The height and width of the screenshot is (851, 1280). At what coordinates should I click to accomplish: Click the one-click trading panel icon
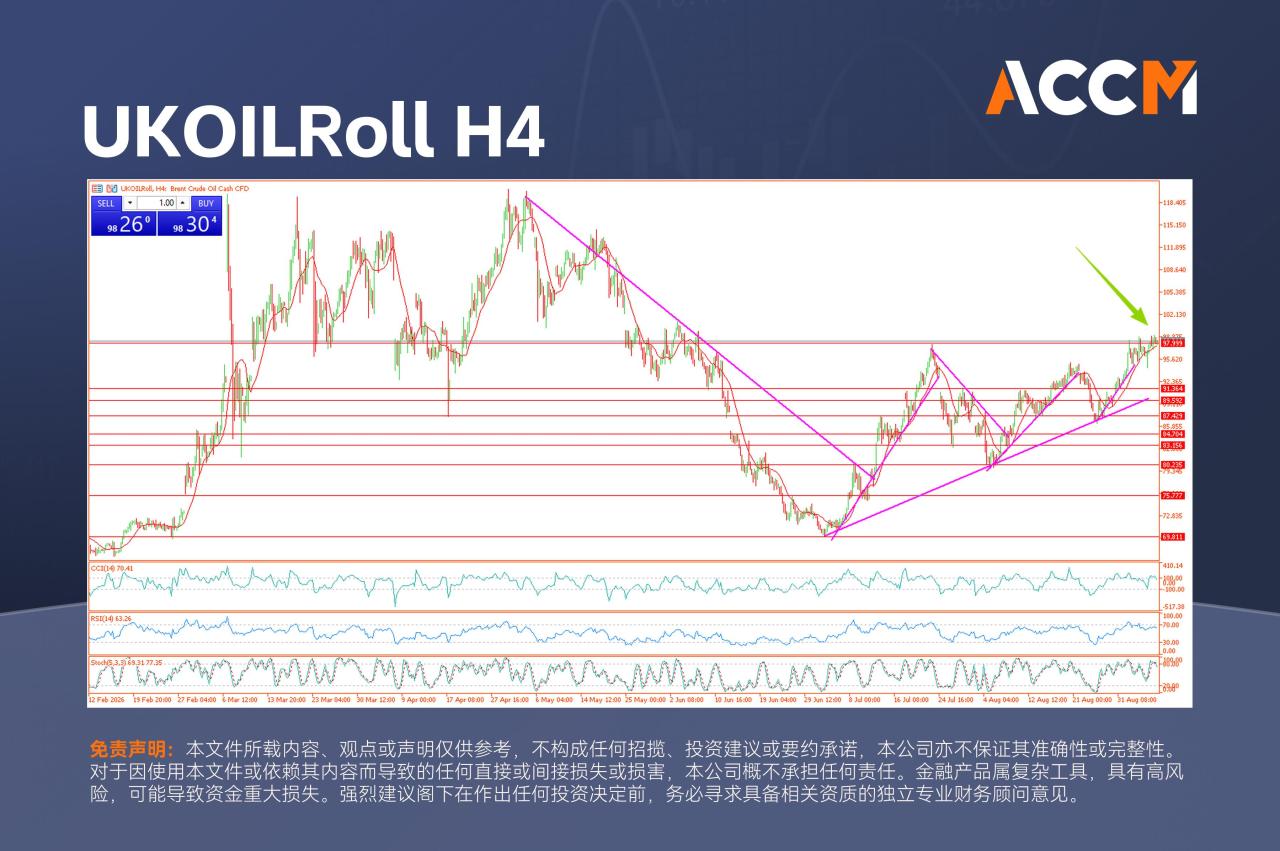tap(97, 188)
